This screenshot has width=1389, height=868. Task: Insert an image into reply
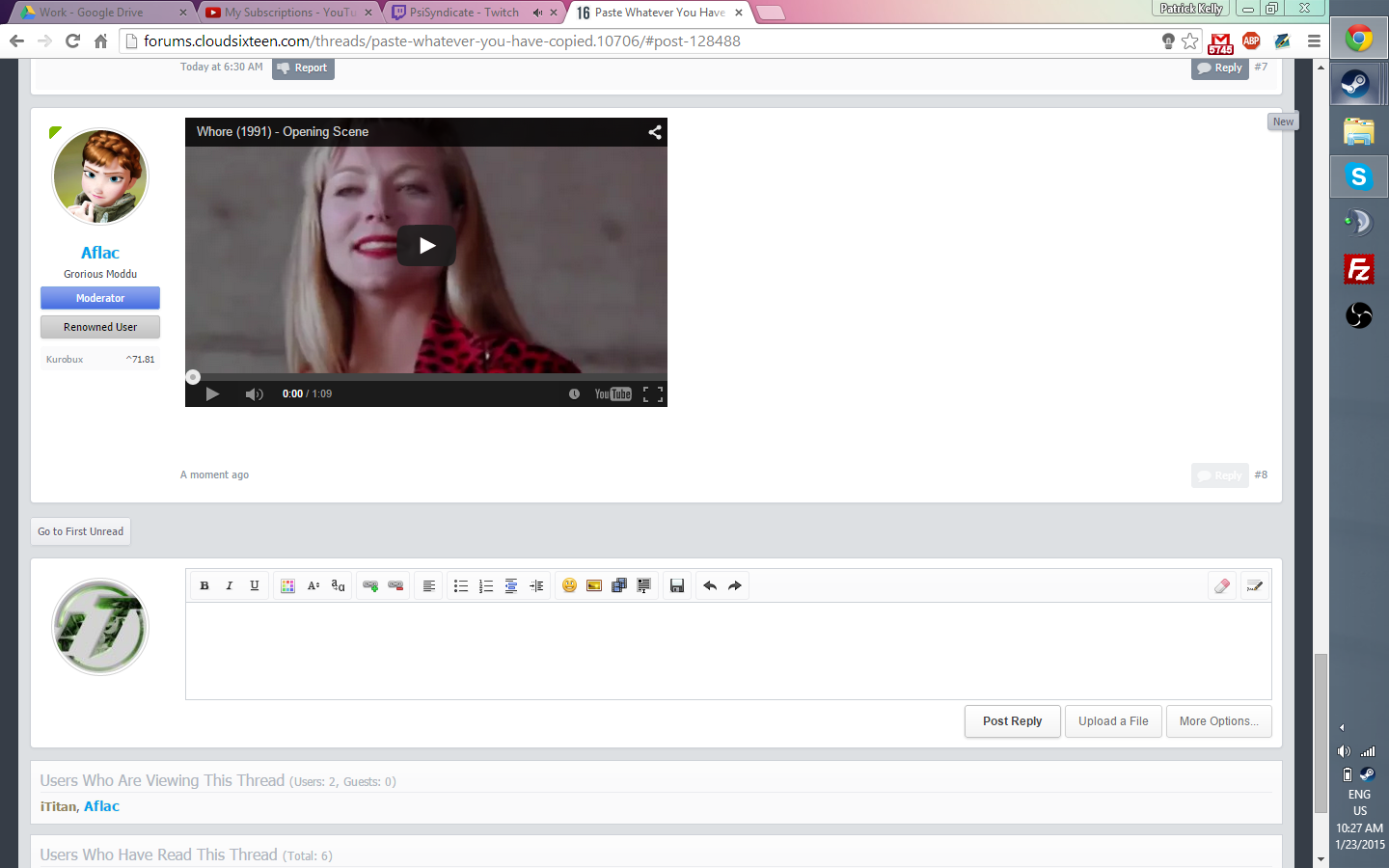coord(594,585)
